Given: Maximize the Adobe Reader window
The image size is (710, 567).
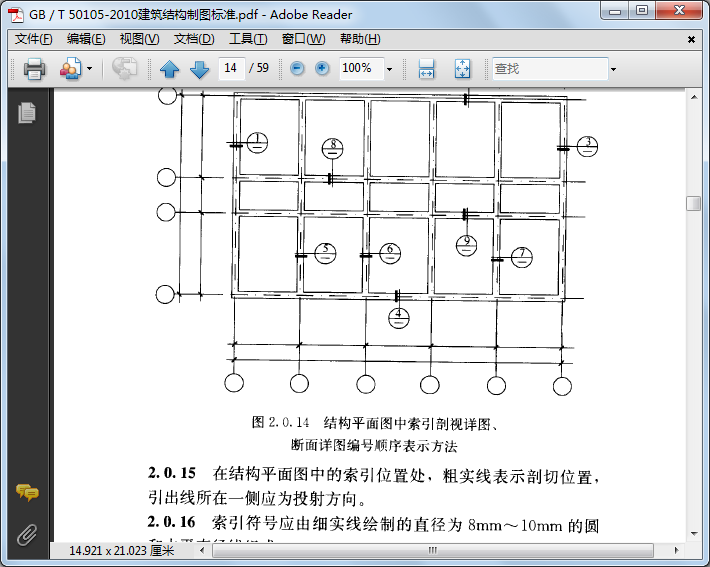Looking at the screenshot, I should click(x=641, y=11).
